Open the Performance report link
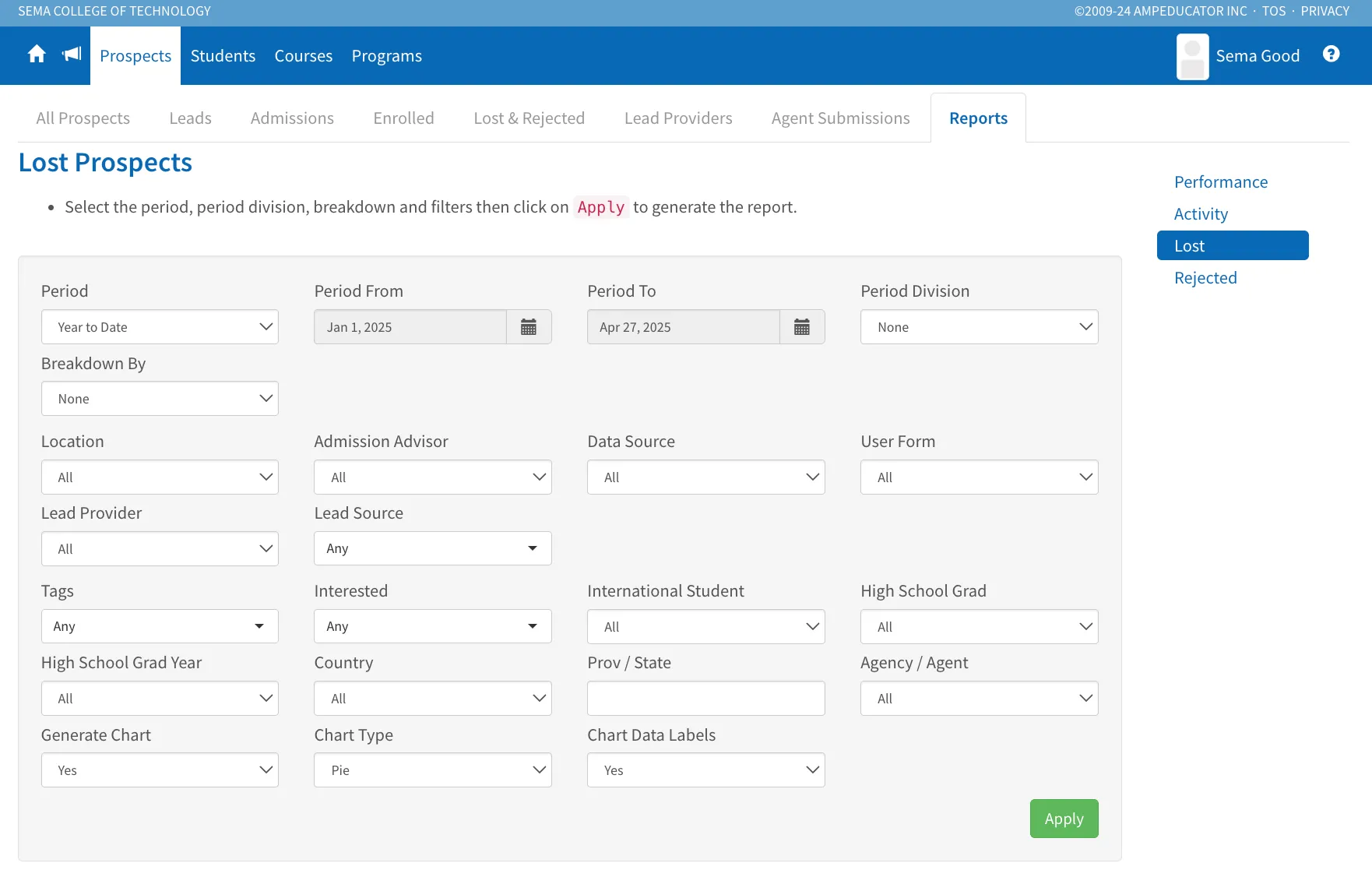The image size is (1372, 877). [1221, 182]
